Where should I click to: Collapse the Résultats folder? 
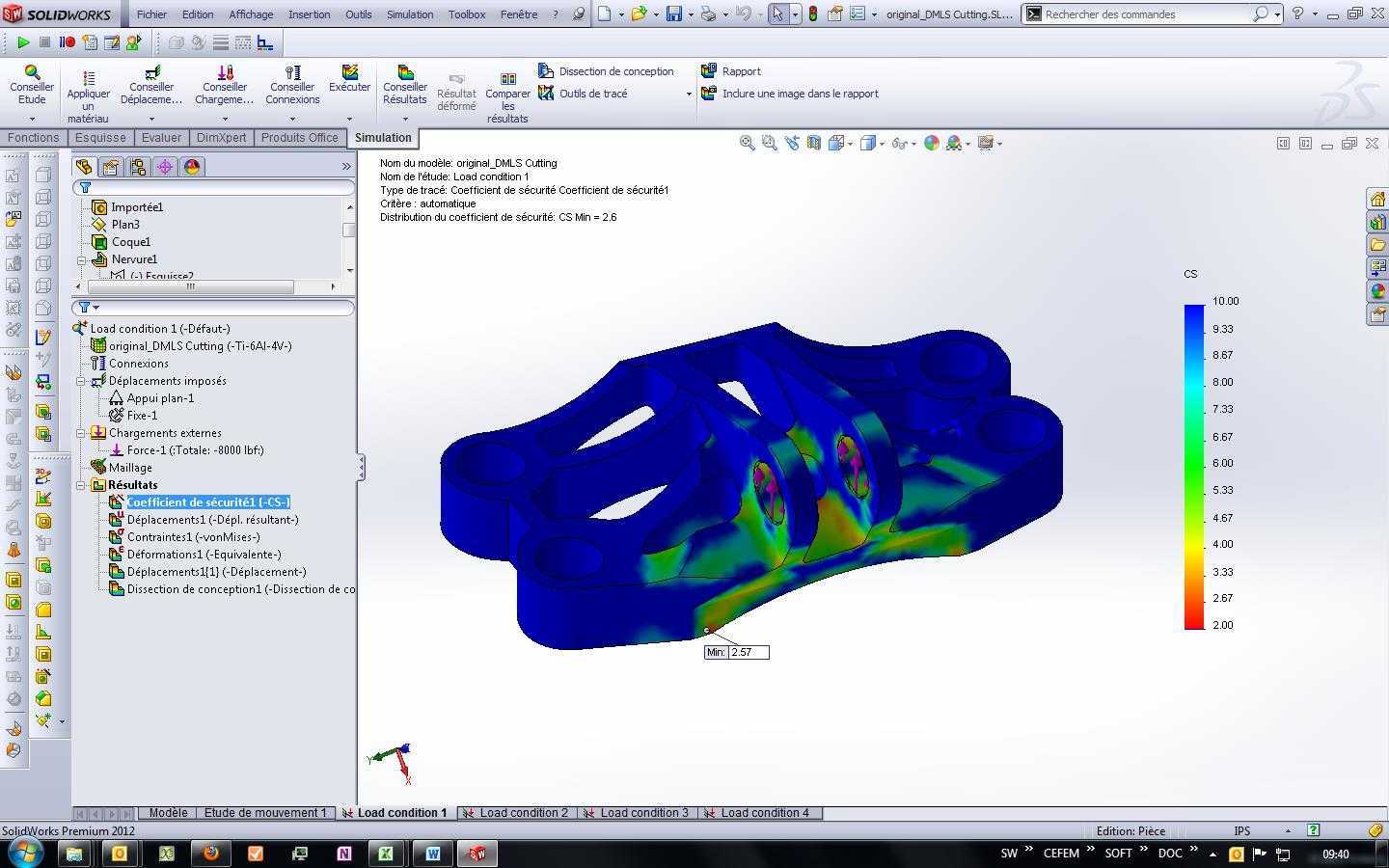click(82, 485)
